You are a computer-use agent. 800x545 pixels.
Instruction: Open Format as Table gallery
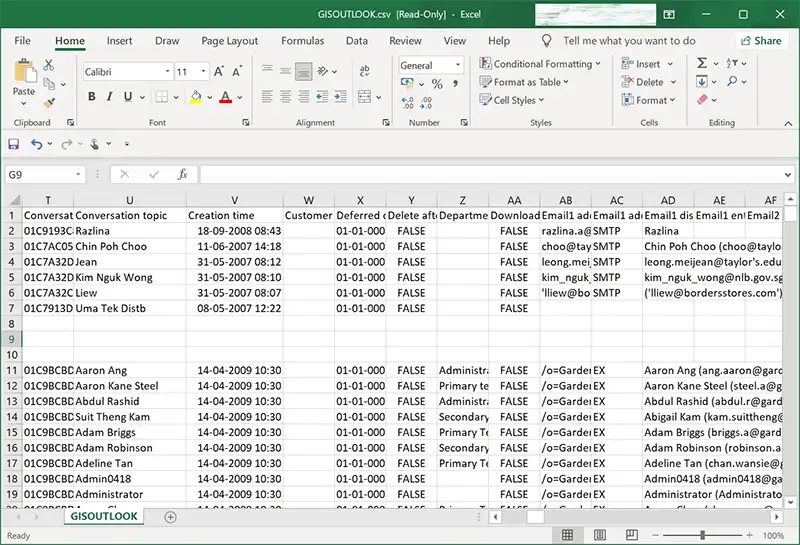click(x=524, y=82)
